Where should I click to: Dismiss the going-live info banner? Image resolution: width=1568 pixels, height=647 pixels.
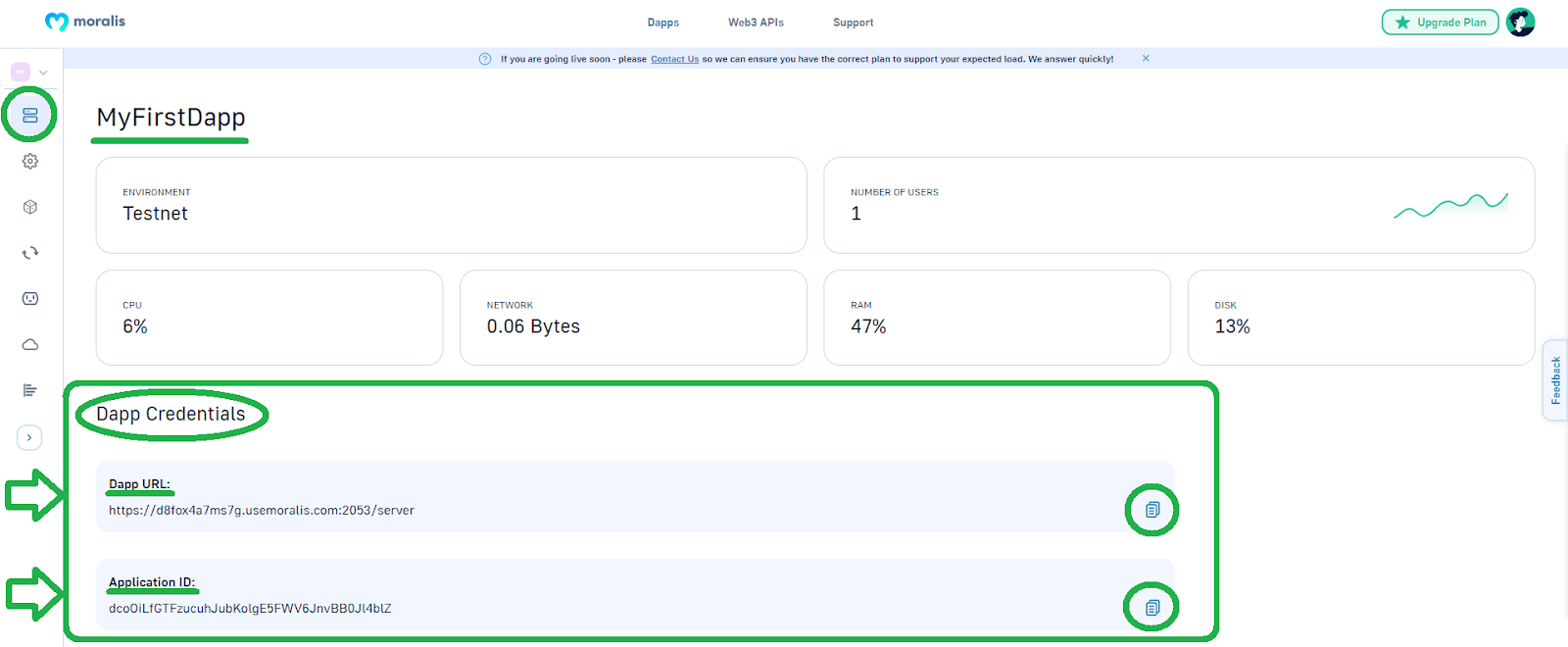point(1146,58)
